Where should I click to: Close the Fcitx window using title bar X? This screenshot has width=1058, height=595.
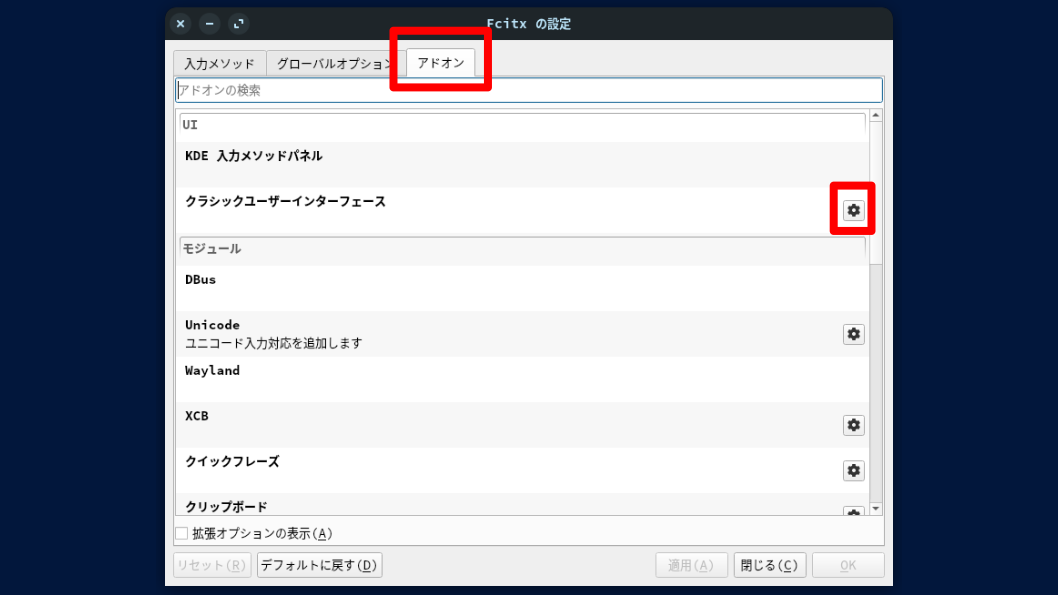click(181, 23)
